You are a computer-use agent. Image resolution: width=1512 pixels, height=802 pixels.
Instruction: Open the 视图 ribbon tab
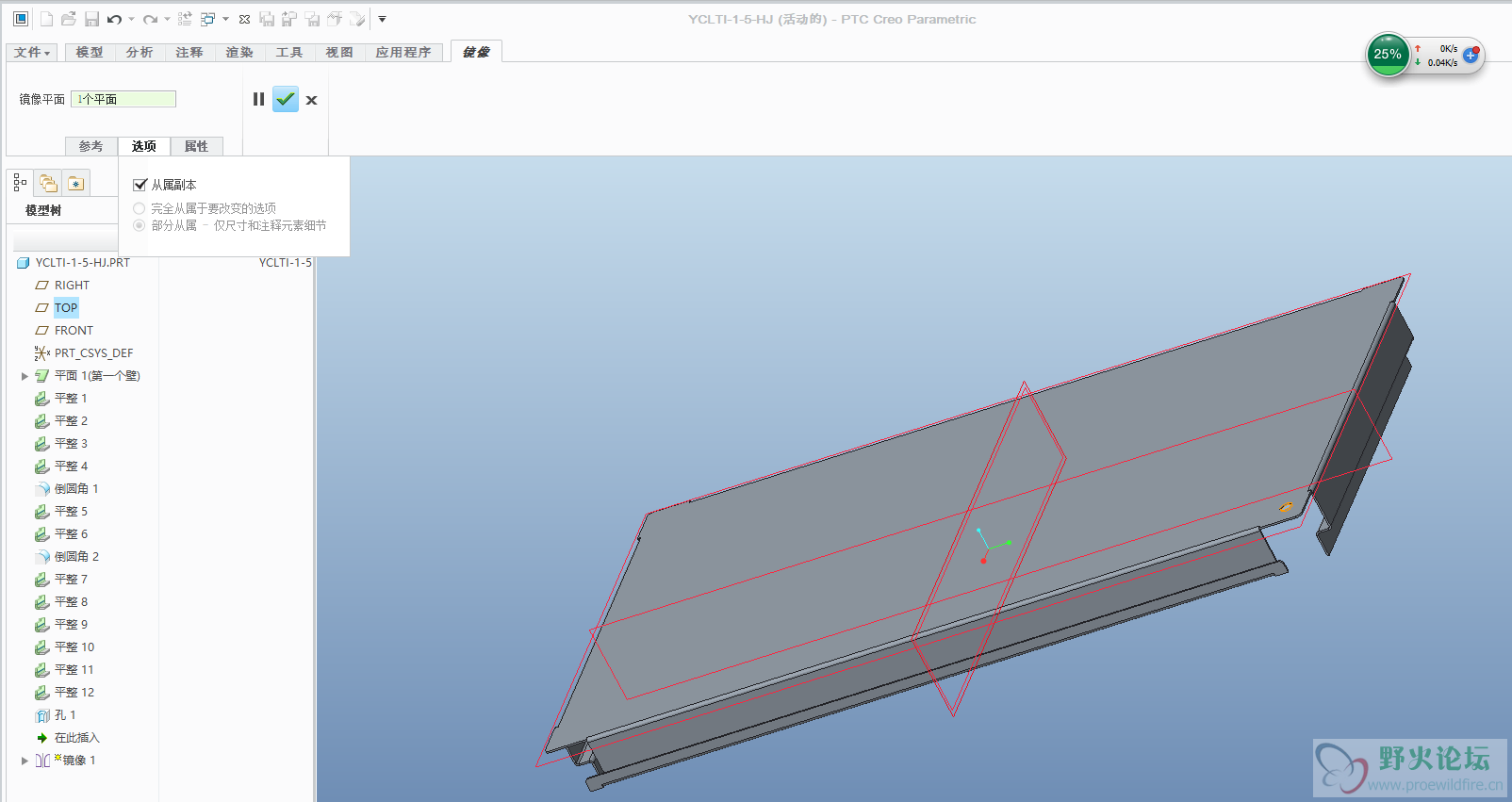pos(339,53)
